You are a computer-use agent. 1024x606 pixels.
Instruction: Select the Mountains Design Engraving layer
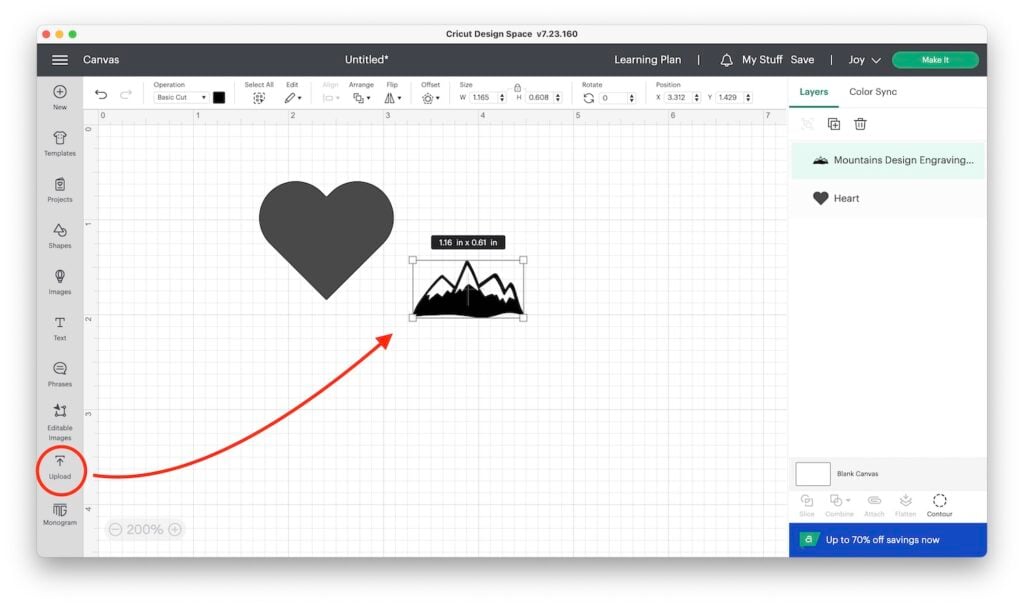point(888,160)
